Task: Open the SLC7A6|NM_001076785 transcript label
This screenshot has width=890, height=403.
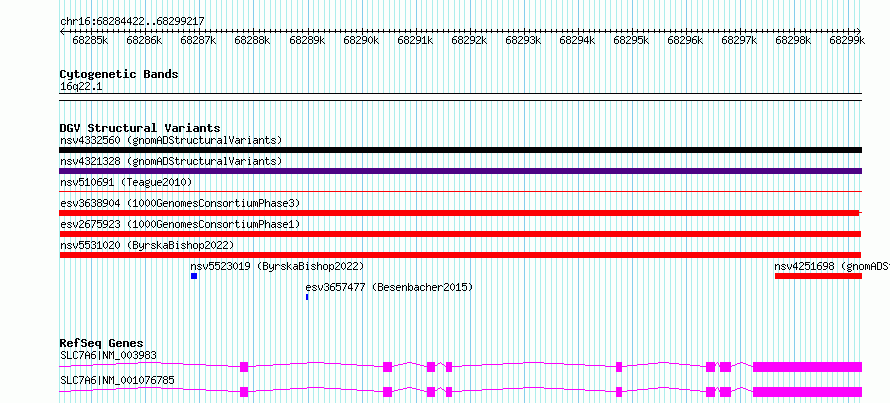Action: [x=117, y=380]
